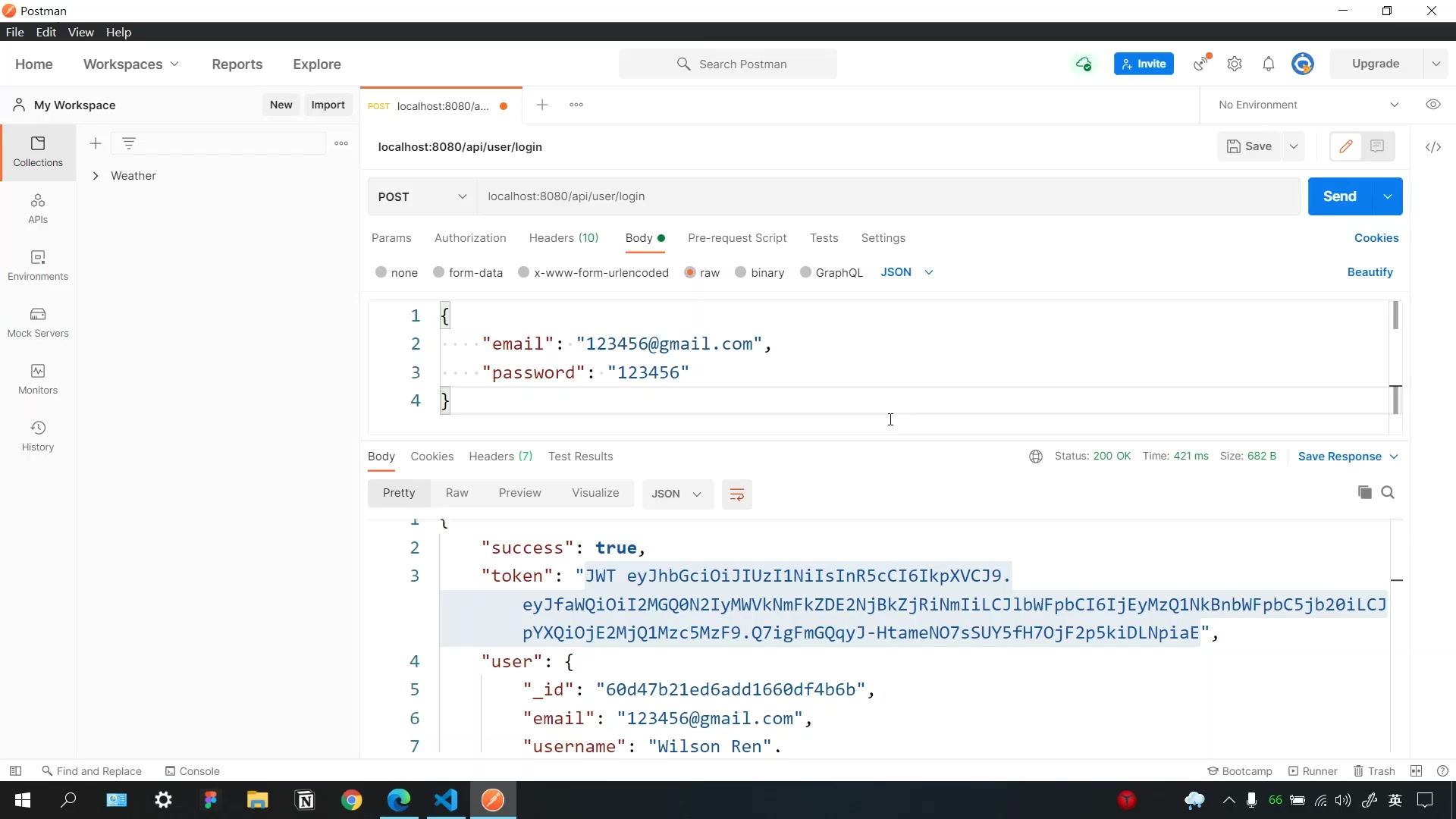Click the Send button
Viewport: 1456px width, 819px height.
[x=1339, y=197]
